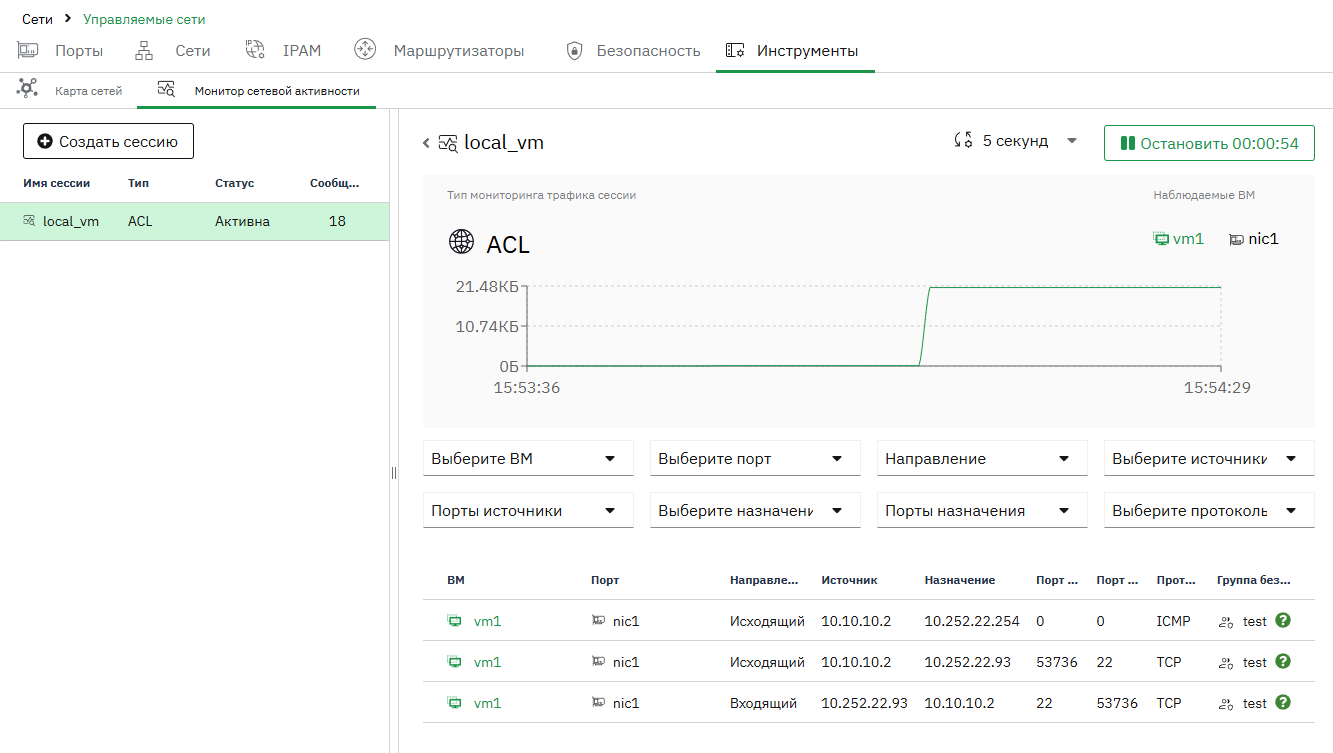Click the local_vm session list icon
This screenshot has height=753, width=1333.
(x=29, y=221)
